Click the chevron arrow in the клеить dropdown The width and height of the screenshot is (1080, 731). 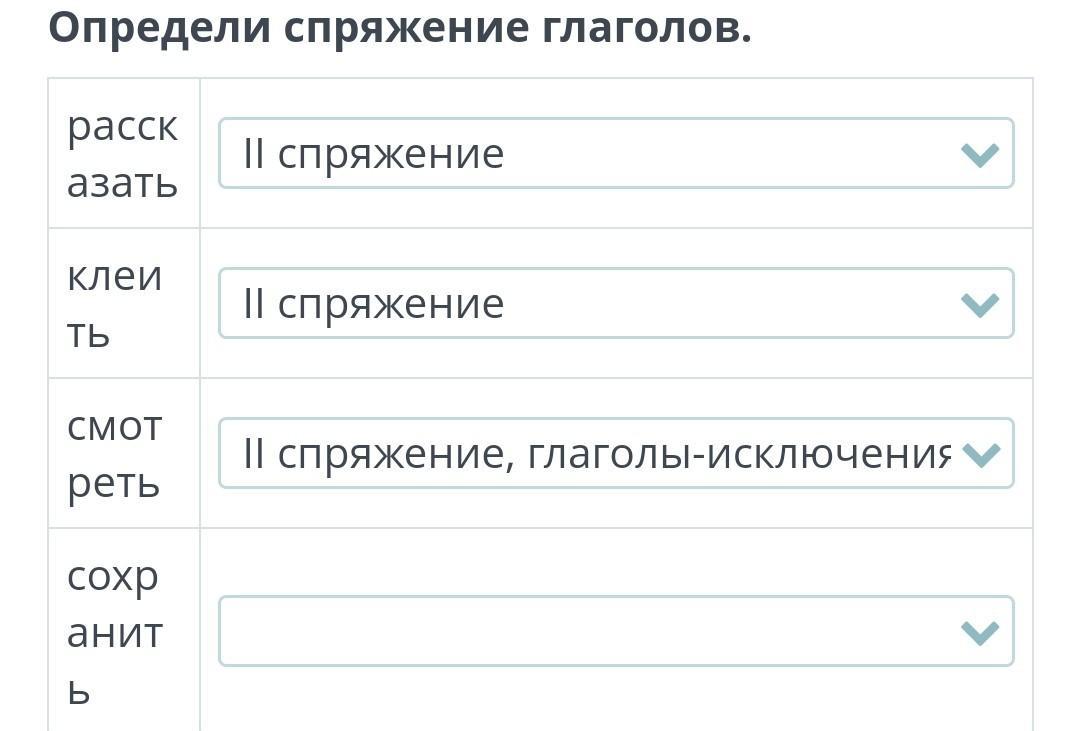(x=979, y=305)
